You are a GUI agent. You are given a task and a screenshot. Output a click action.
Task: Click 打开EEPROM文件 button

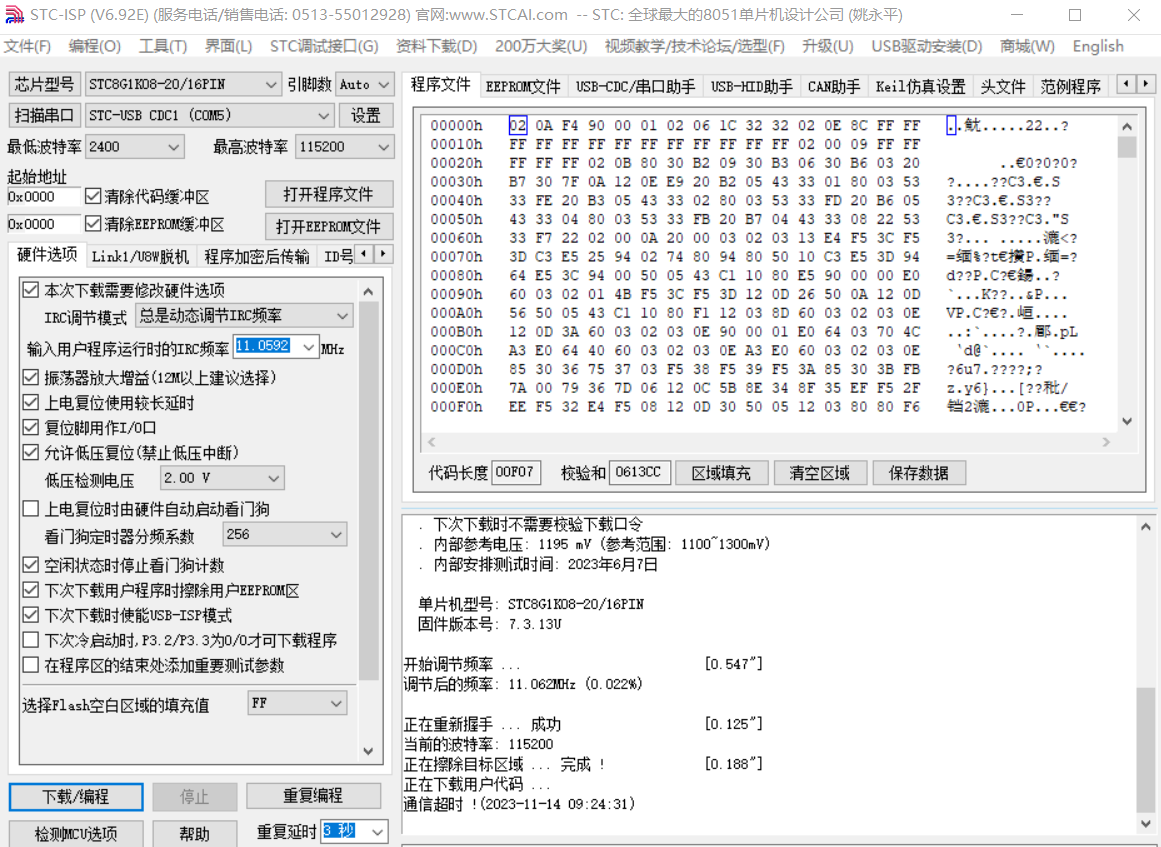point(329,227)
